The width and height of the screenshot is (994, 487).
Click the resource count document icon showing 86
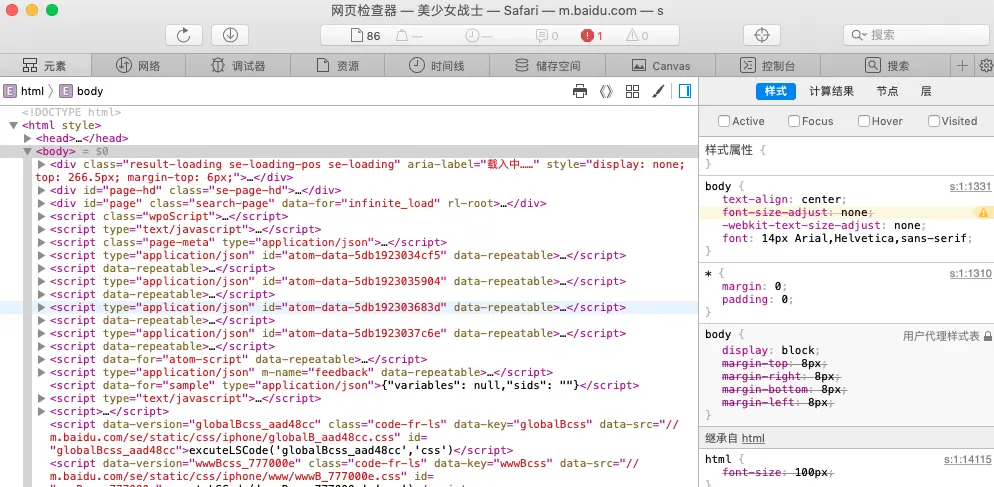point(366,36)
